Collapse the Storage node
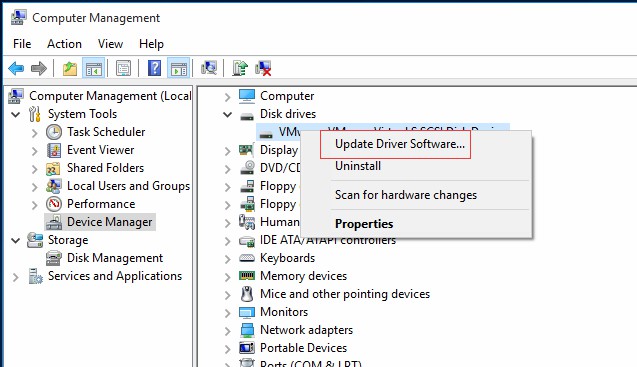This screenshot has width=637, height=367. click(16, 241)
